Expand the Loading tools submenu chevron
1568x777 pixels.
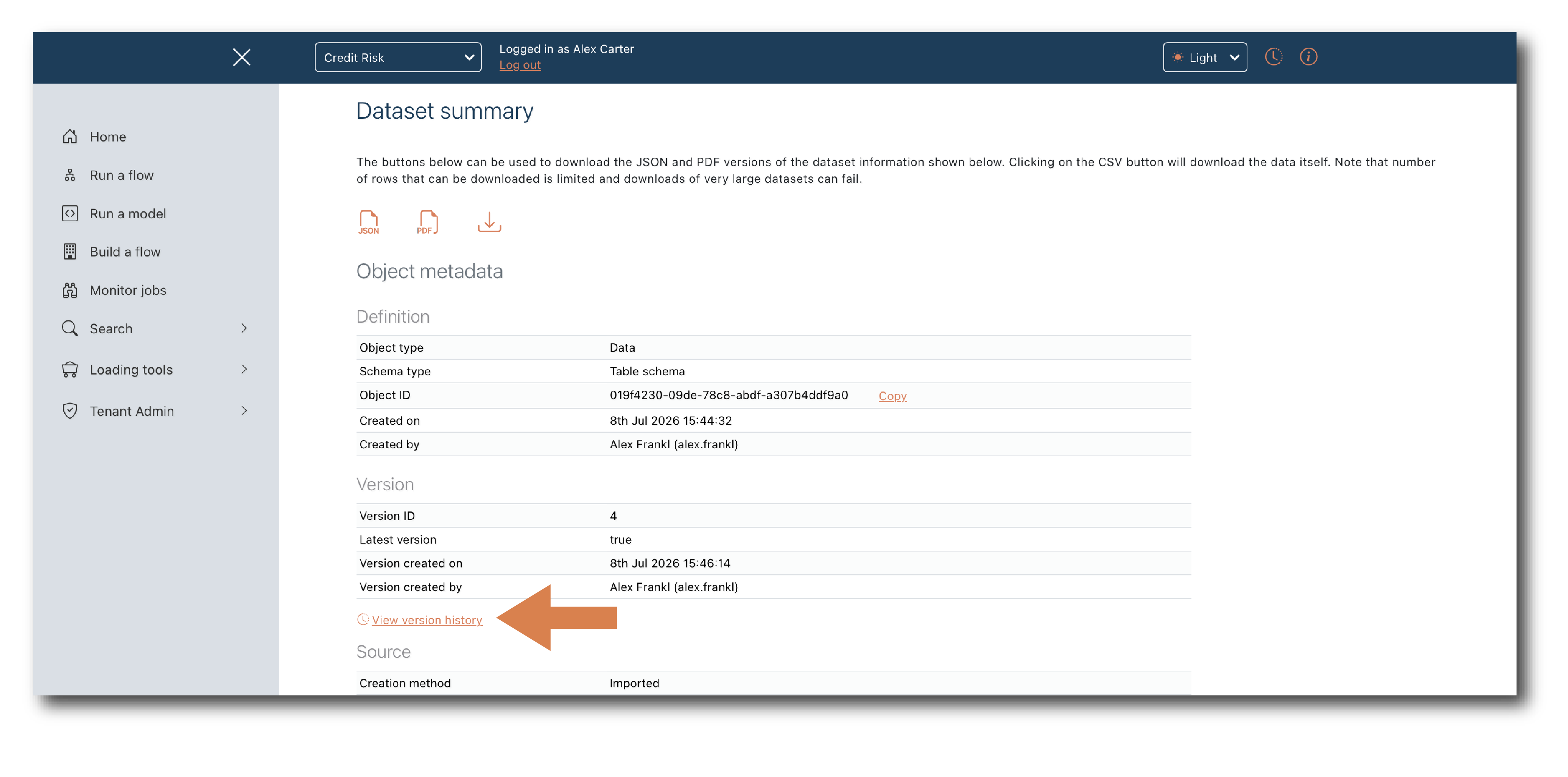[x=244, y=369]
